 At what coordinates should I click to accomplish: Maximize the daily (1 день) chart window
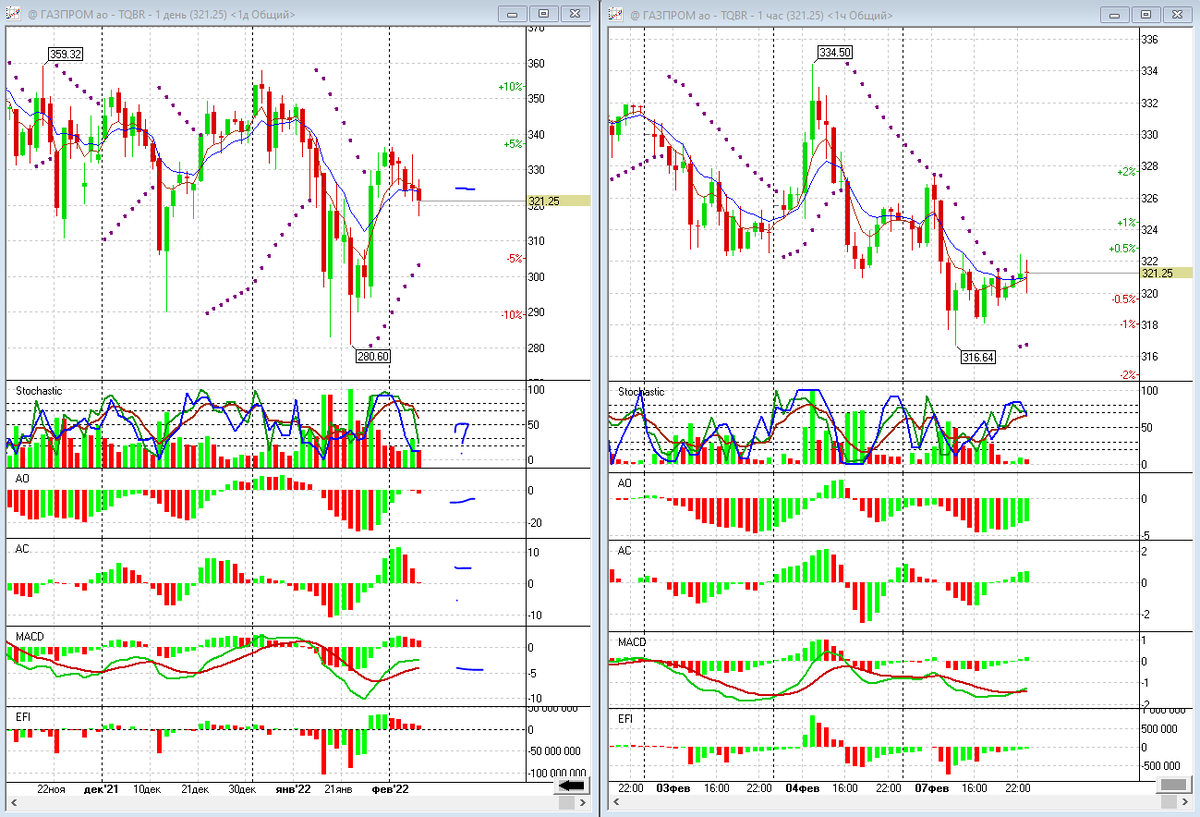tap(544, 14)
